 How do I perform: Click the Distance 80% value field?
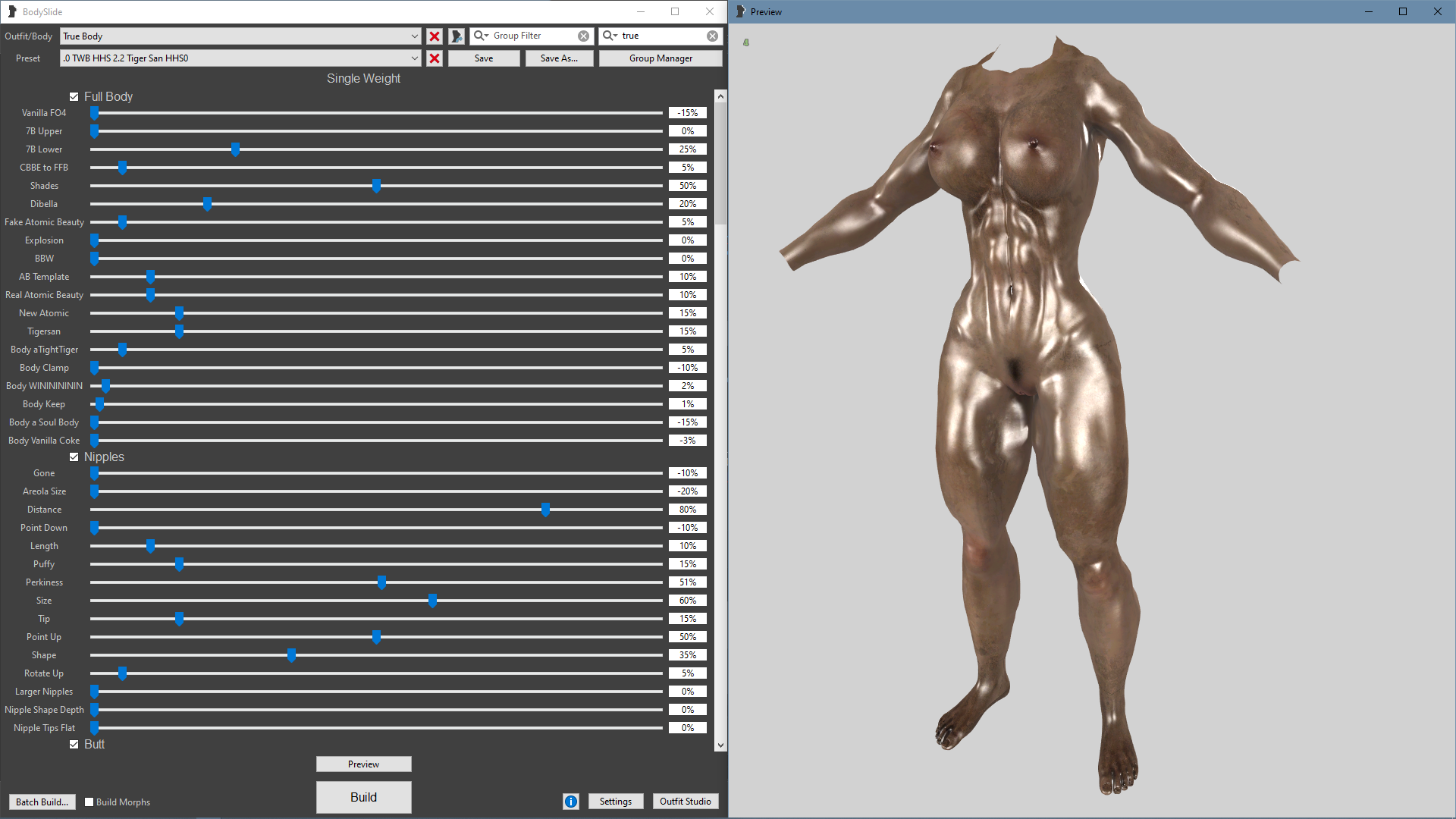point(688,510)
